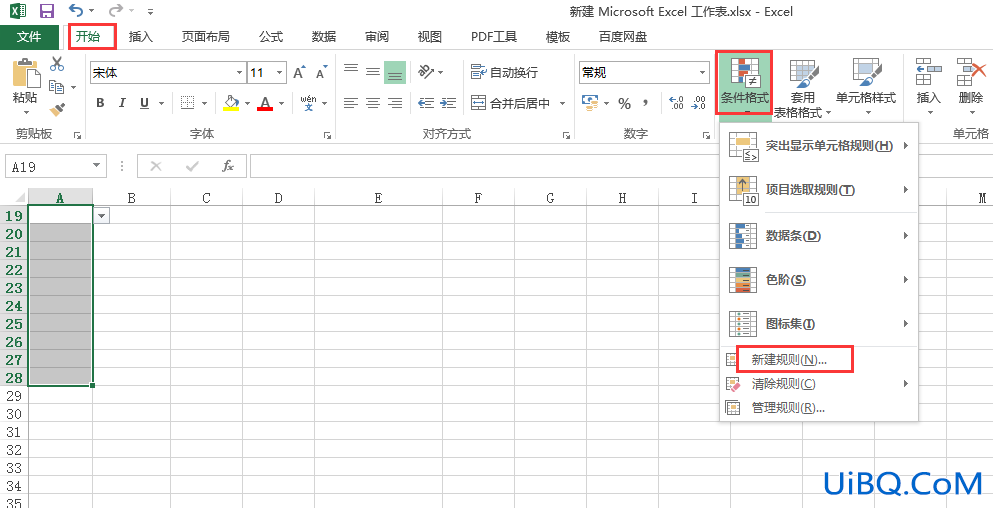Screen dimensions: 993x508
Task: Toggle bottom vertical alignment
Action: click(x=395, y=73)
